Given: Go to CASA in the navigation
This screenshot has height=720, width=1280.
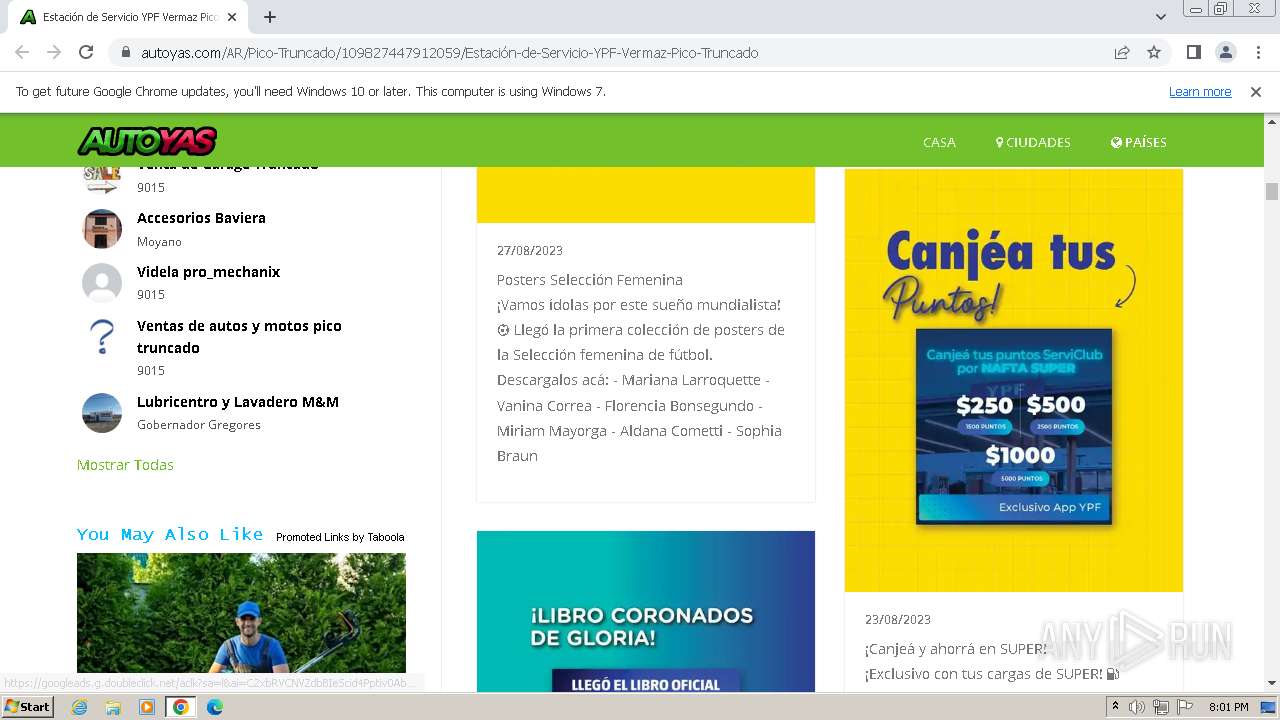Looking at the screenshot, I should (939, 142).
